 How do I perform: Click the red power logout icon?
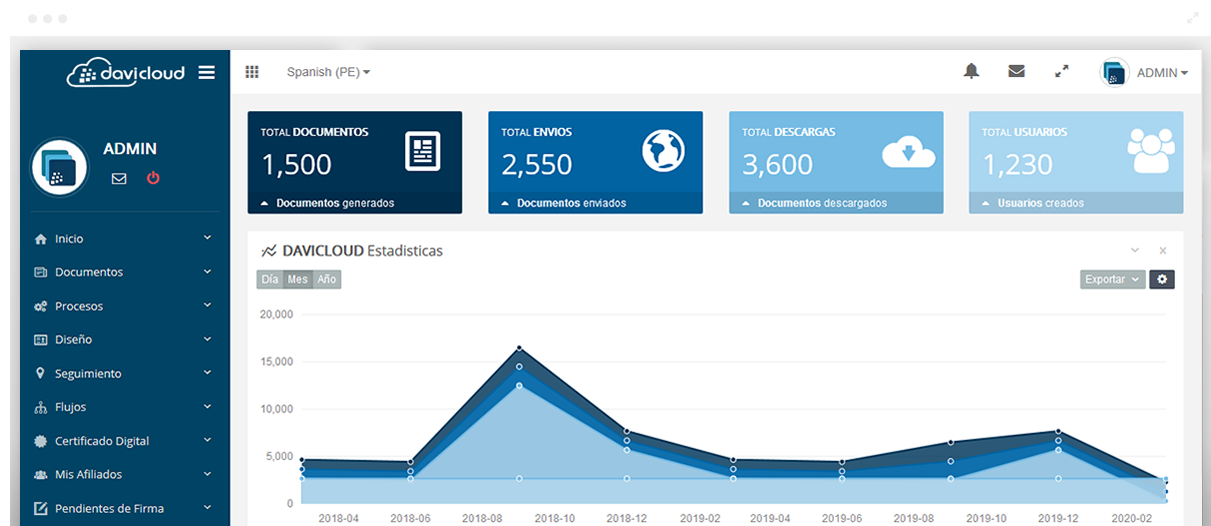[x=153, y=178]
